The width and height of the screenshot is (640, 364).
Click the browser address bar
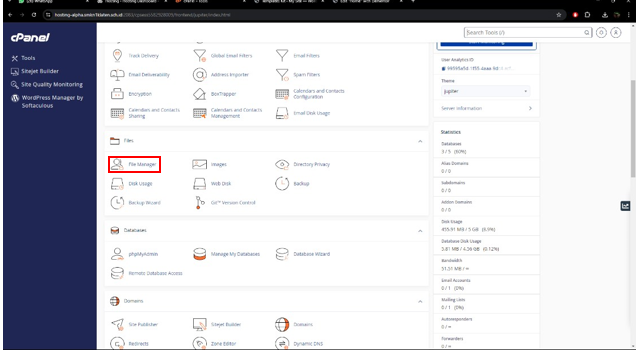(302, 15)
